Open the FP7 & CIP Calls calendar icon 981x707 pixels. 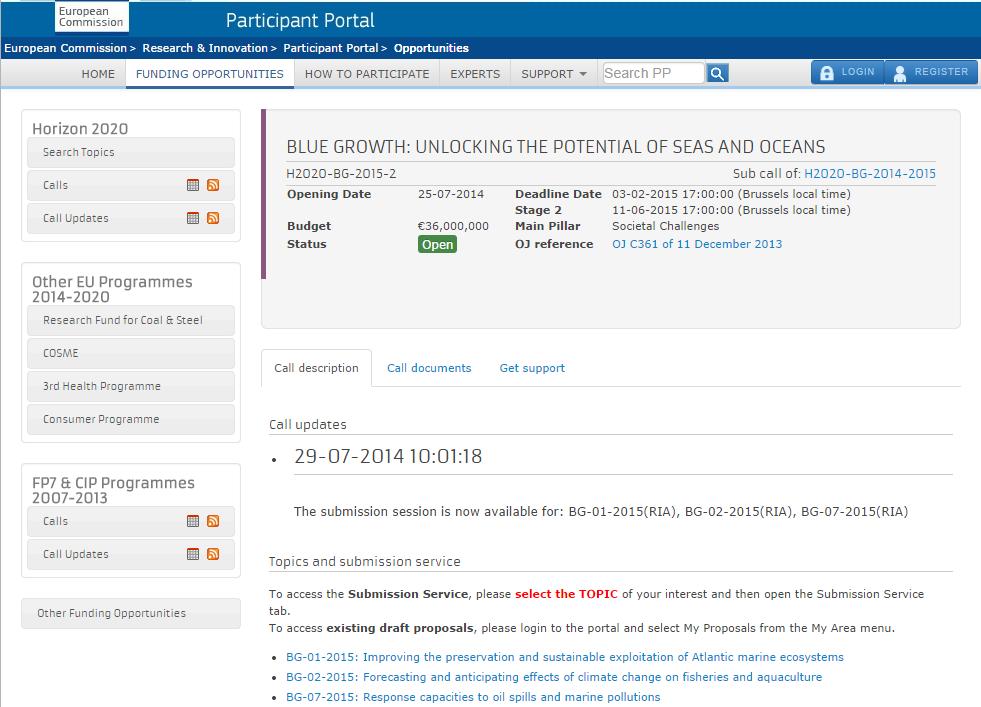(193, 521)
